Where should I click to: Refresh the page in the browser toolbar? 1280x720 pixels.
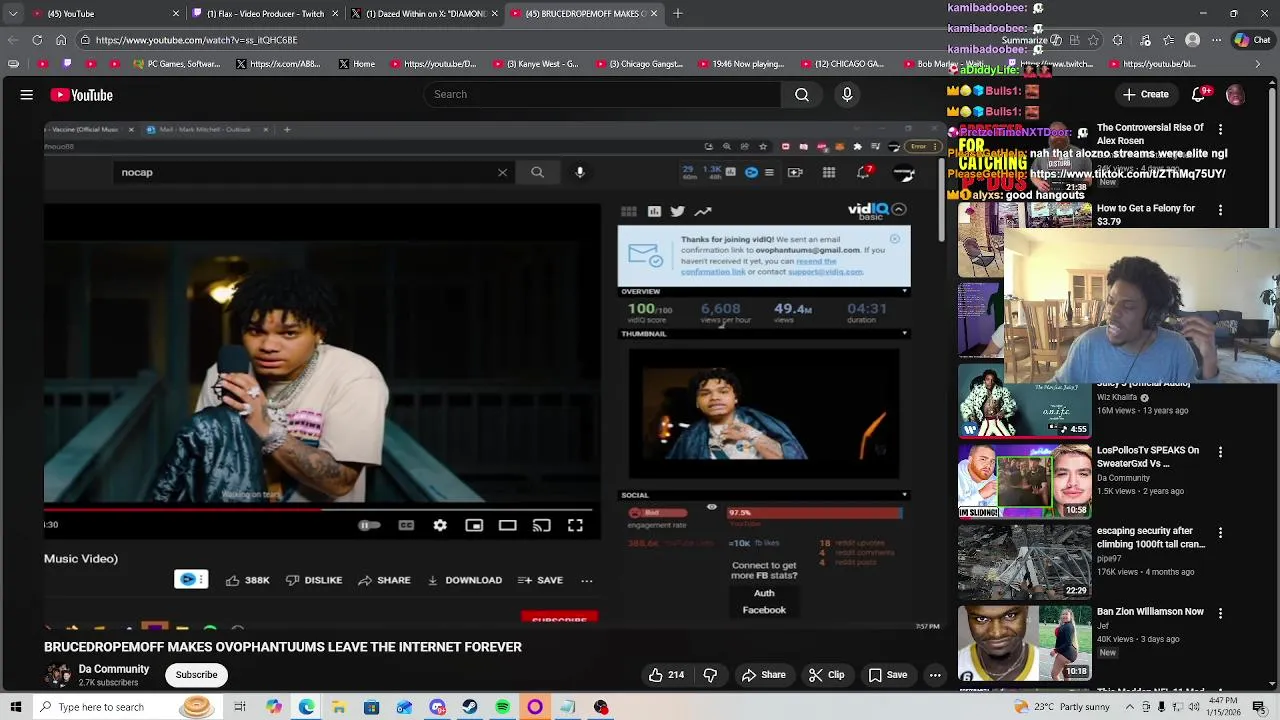[x=37, y=40]
